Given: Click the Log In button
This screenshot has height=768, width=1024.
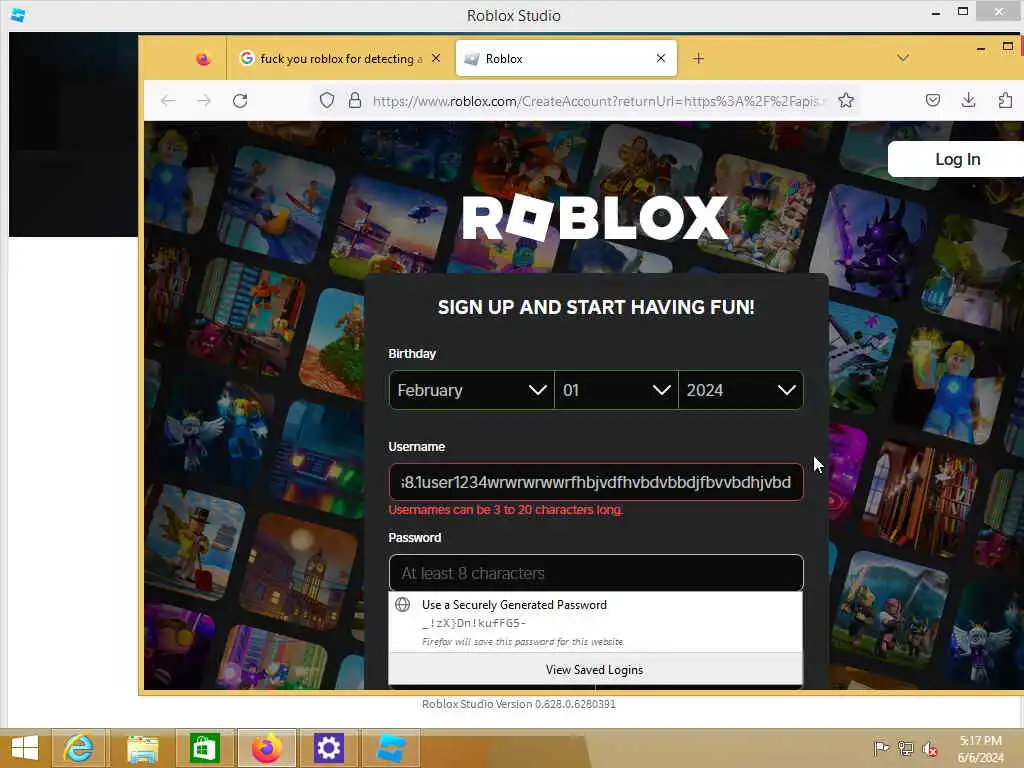Looking at the screenshot, I should tap(957, 159).
